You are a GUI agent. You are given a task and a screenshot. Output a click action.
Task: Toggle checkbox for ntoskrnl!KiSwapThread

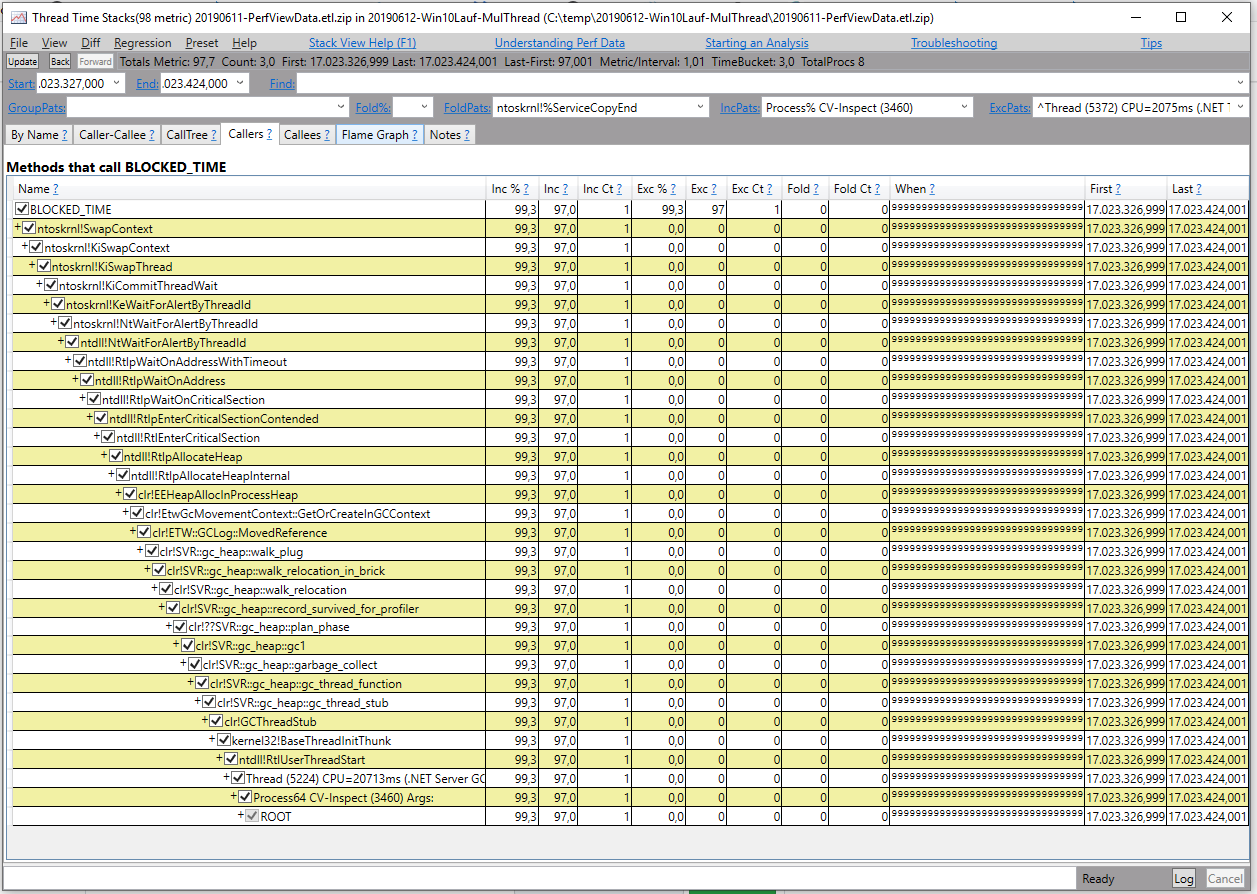point(44,267)
